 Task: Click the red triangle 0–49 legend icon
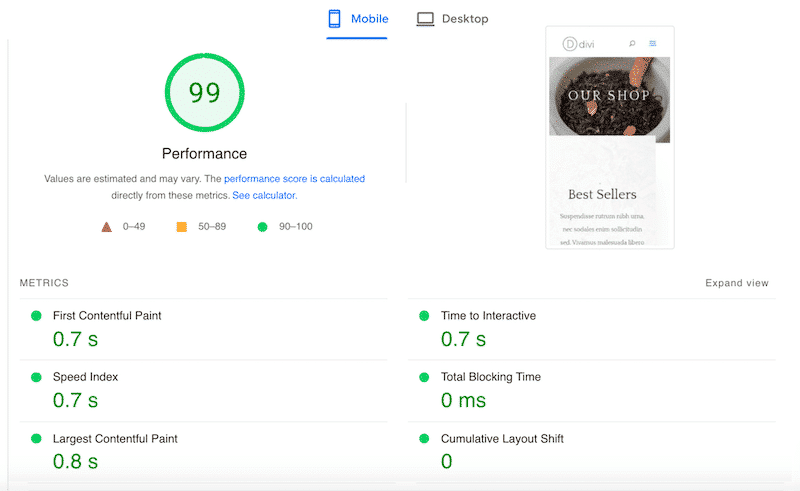pyautogui.click(x=107, y=227)
